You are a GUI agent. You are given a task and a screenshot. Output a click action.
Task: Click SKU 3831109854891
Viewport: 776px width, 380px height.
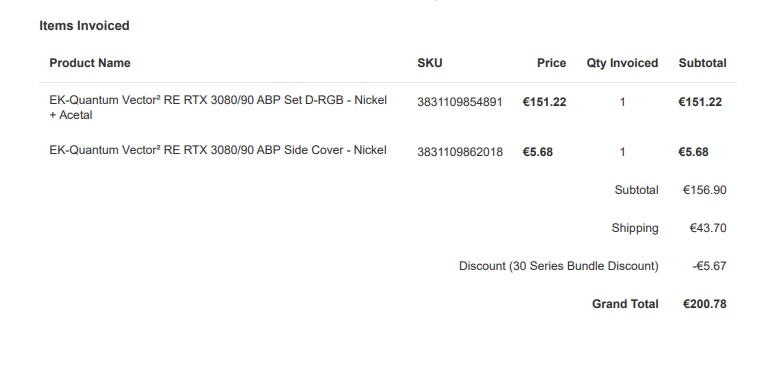coord(460,102)
